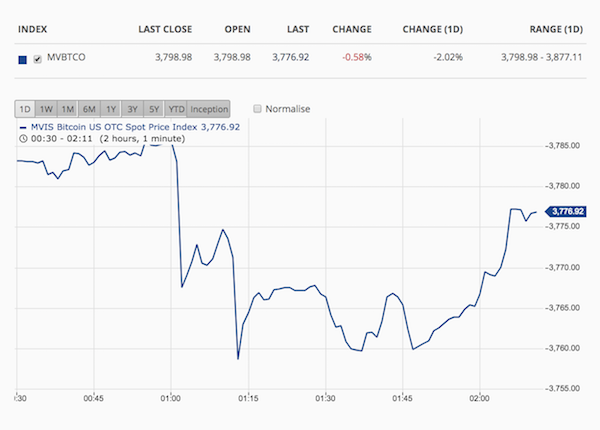Image resolution: width=600 pixels, height=430 pixels.
Task: Click the RANGE (1D) column header
Action: click(x=556, y=29)
